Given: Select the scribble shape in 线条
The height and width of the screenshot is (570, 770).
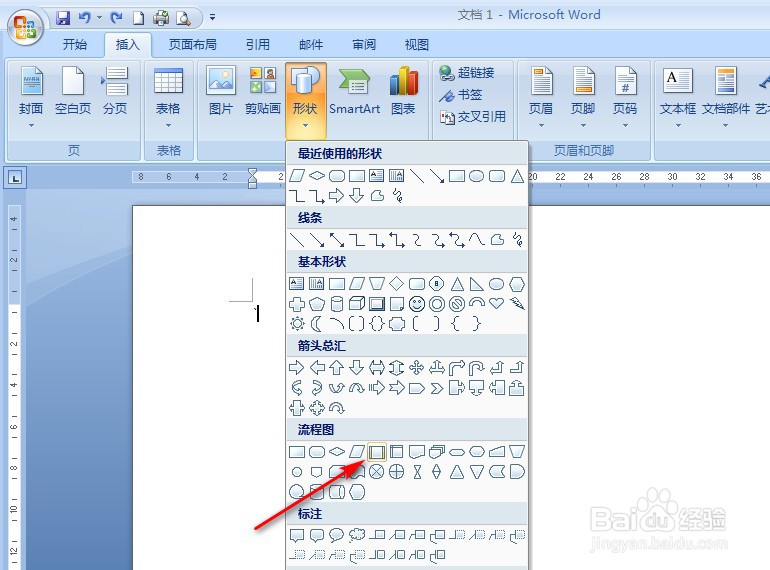Looking at the screenshot, I should click(x=517, y=240).
